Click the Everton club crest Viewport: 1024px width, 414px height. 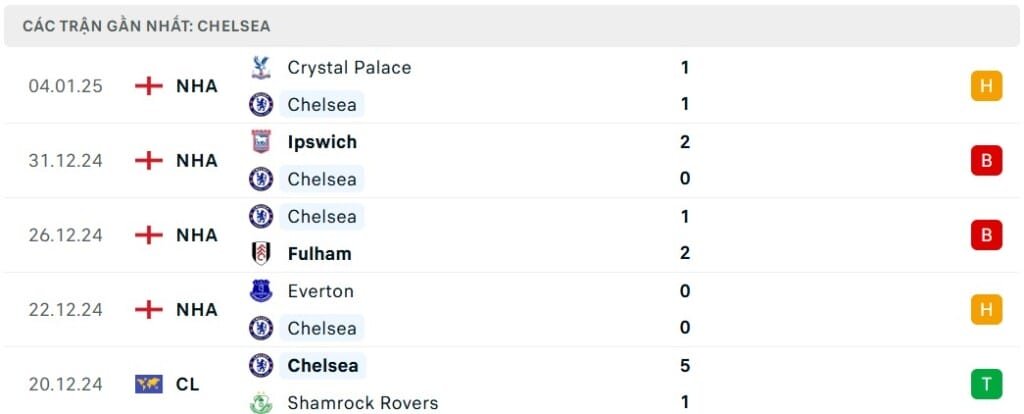[x=261, y=291]
